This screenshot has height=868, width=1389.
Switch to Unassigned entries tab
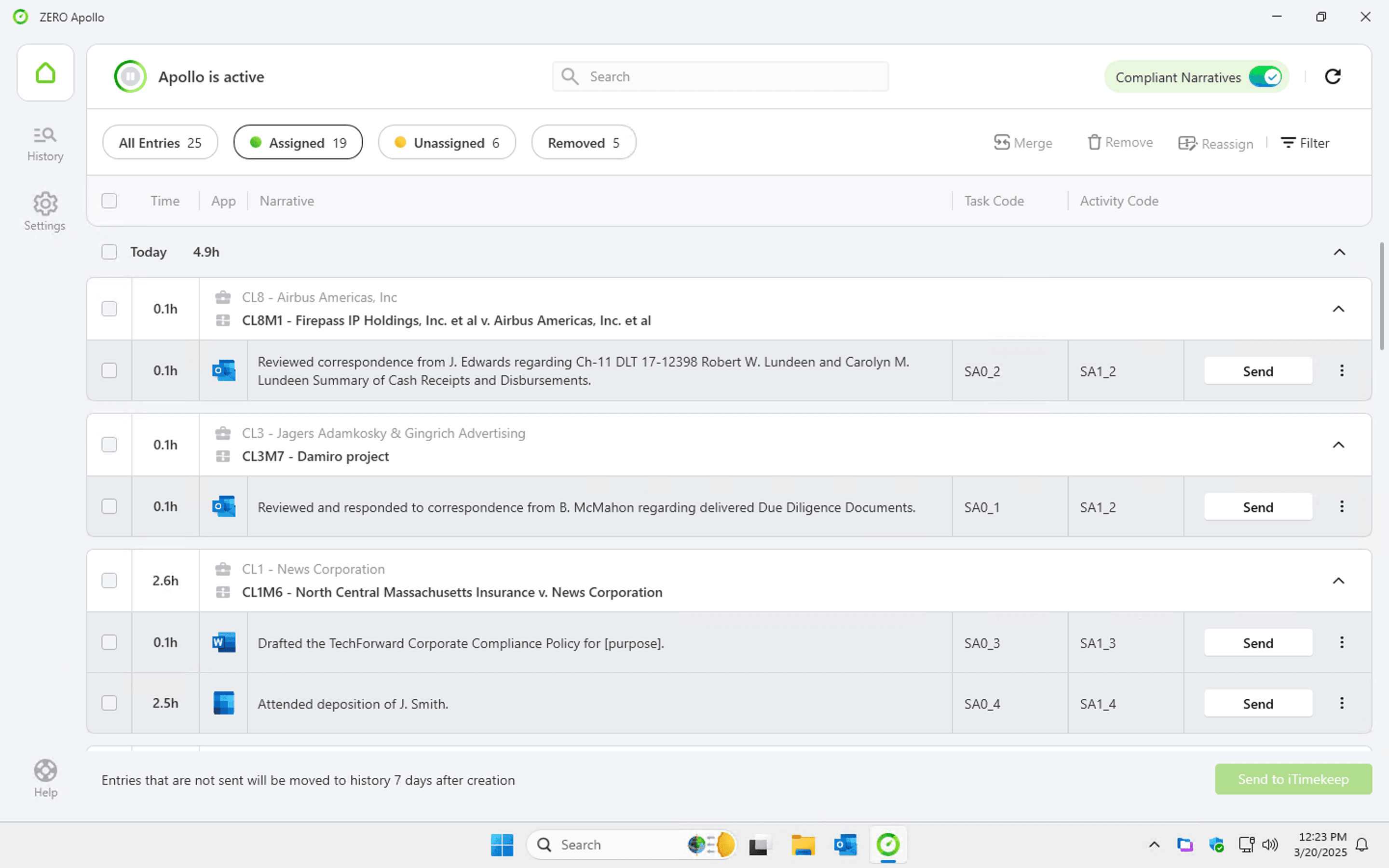tap(447, 142)
